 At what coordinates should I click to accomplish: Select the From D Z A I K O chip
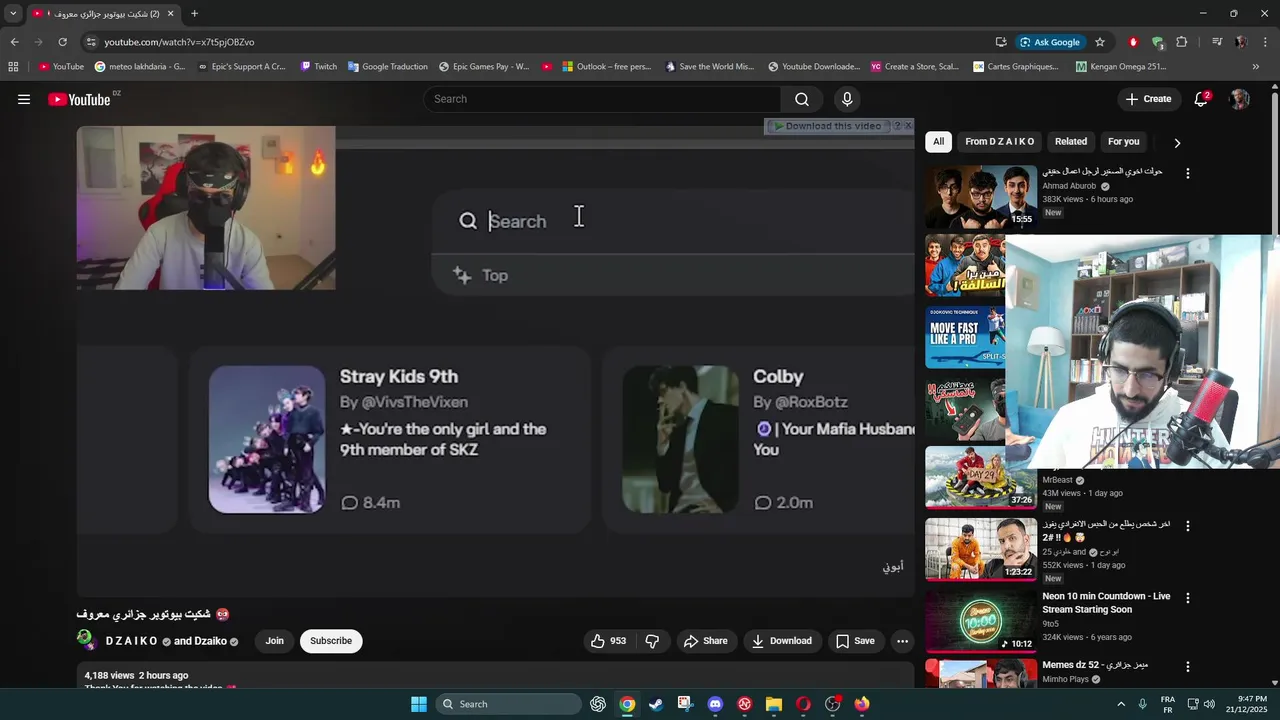coord(1000,142)
